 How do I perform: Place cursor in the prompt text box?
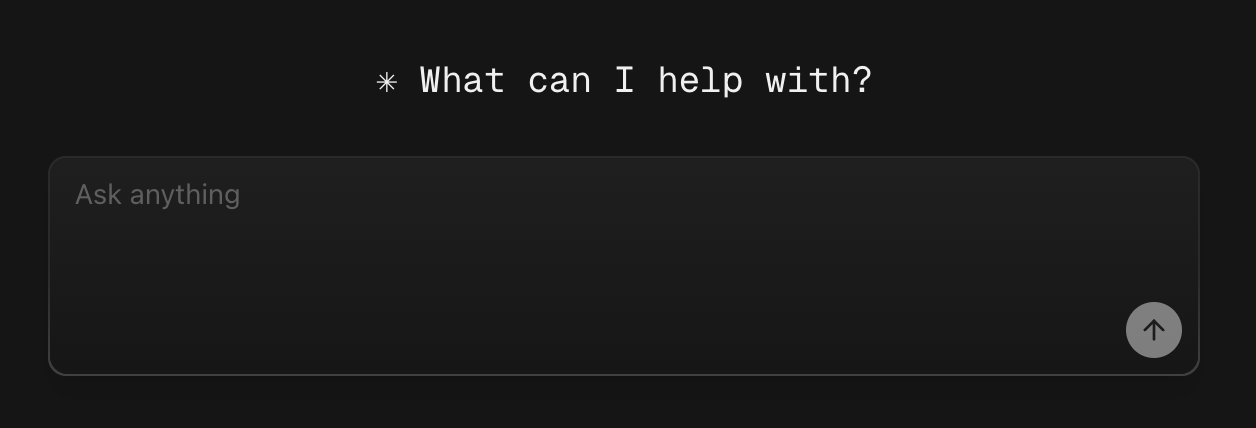pos(600,250)
